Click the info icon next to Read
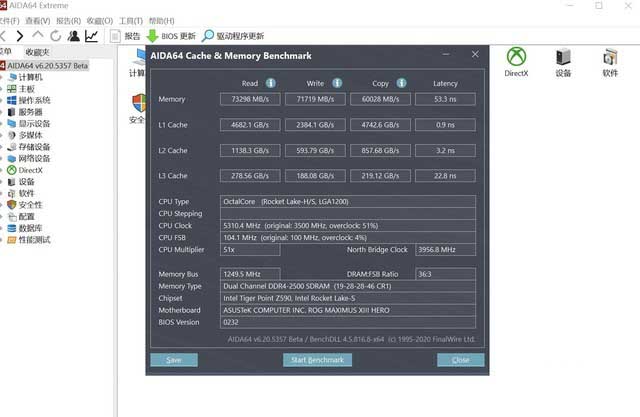 [x=271, y=84]
